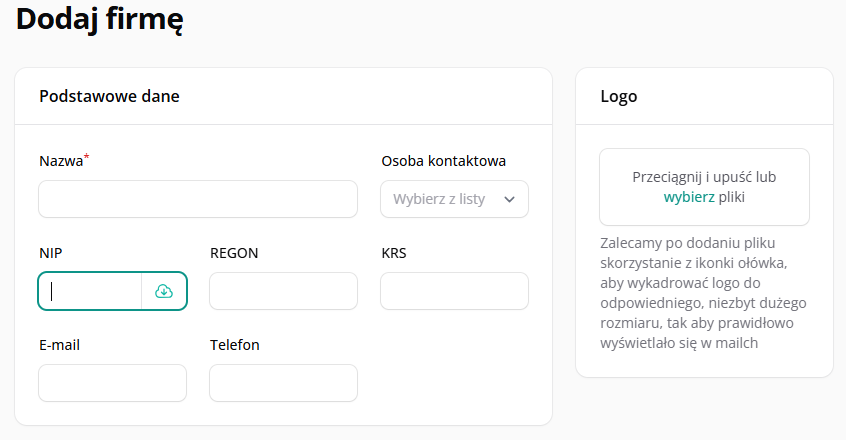The height and width of the screenshot is (440, 846).
Task: Click the 'Telefon' field label
Action: [x=235, y=345]
